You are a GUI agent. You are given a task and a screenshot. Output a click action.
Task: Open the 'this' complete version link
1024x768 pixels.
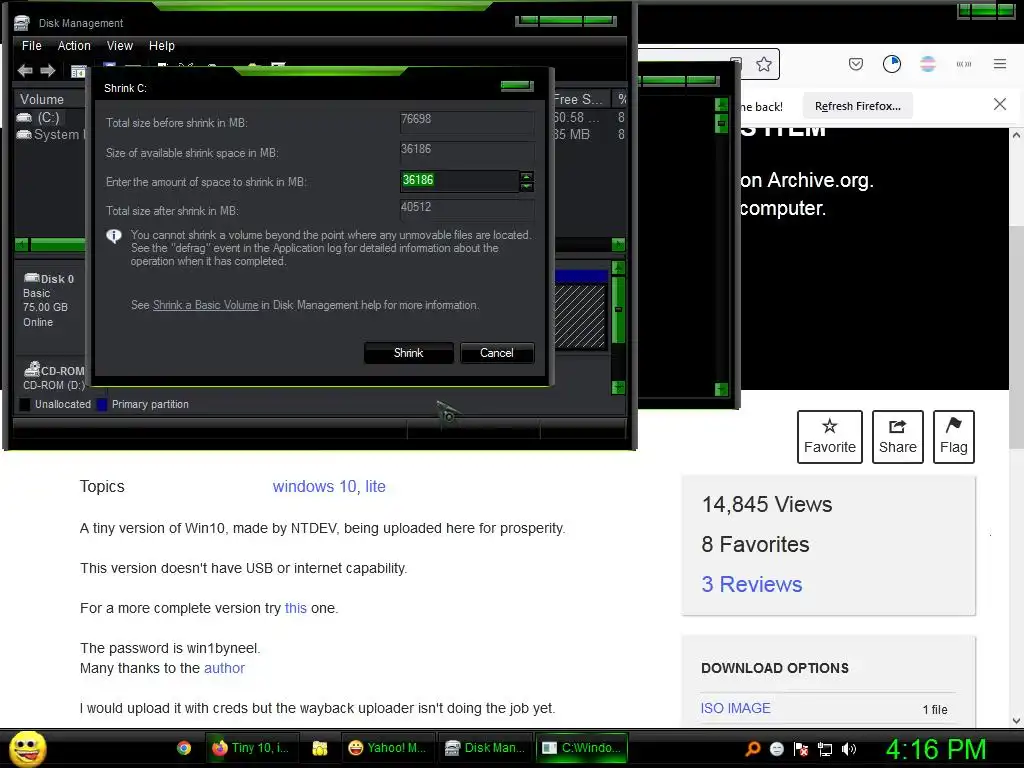(x=295, y=608)
